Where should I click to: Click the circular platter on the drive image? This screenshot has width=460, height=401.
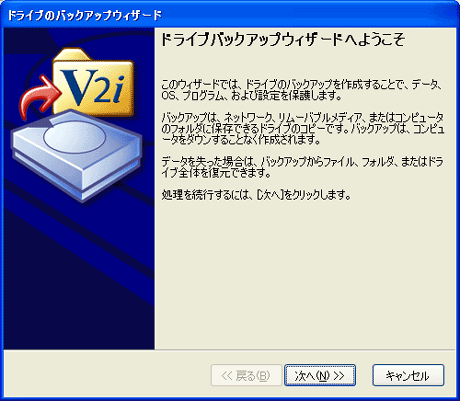[75, 136]
